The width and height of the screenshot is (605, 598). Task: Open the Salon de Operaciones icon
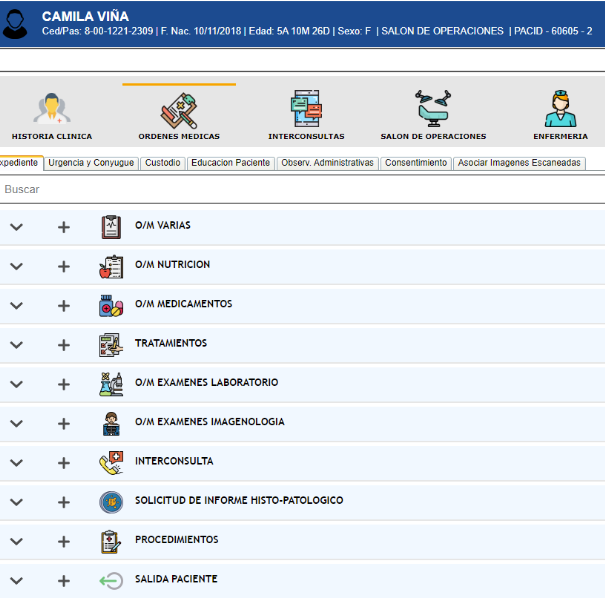433,108
